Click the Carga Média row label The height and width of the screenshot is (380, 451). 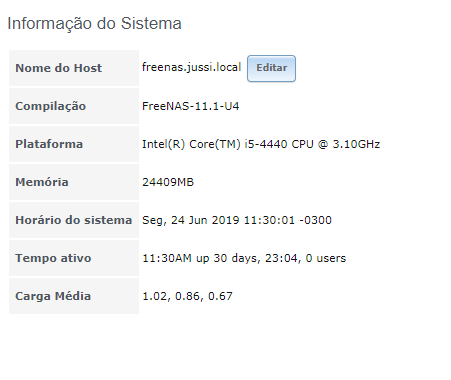pyautogui.click(x=53, y=296)
